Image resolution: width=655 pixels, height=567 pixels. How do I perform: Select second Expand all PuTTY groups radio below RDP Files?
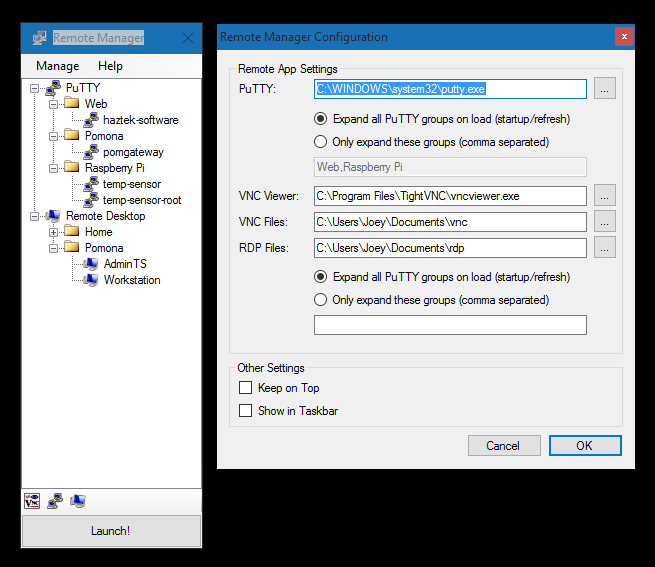coord(320,277)
